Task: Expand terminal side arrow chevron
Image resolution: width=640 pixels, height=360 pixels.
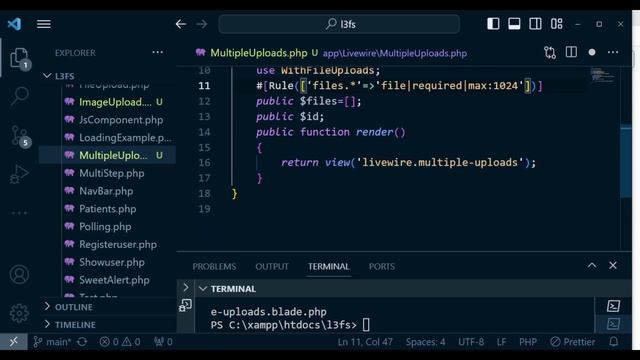Action: (186, 288)
